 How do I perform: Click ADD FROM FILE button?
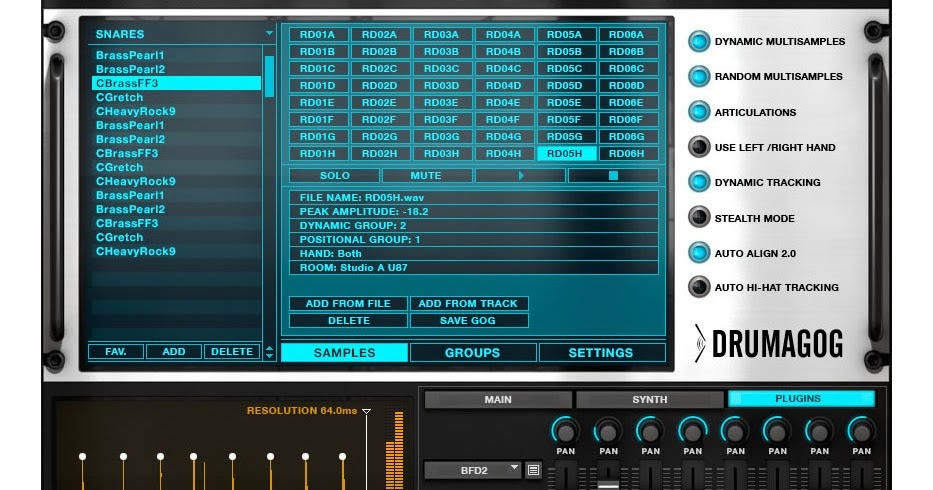pos(348,304)
